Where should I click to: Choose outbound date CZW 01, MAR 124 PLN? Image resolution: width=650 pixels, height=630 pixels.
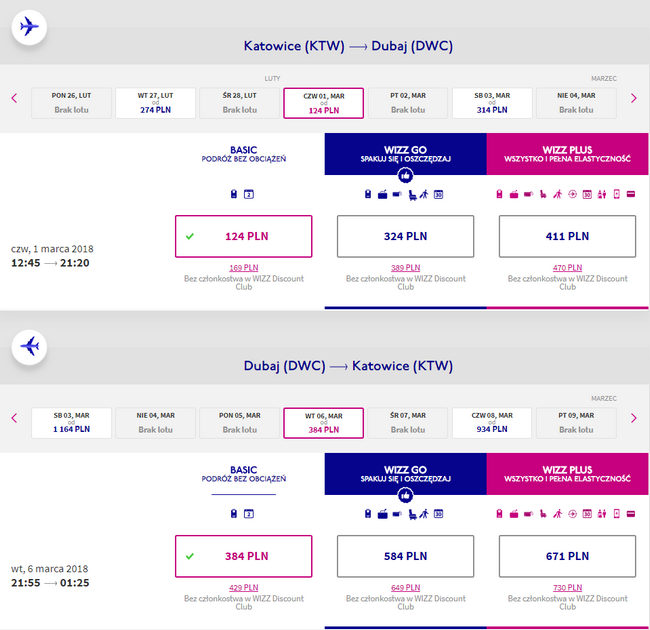(x=323, y=103)
